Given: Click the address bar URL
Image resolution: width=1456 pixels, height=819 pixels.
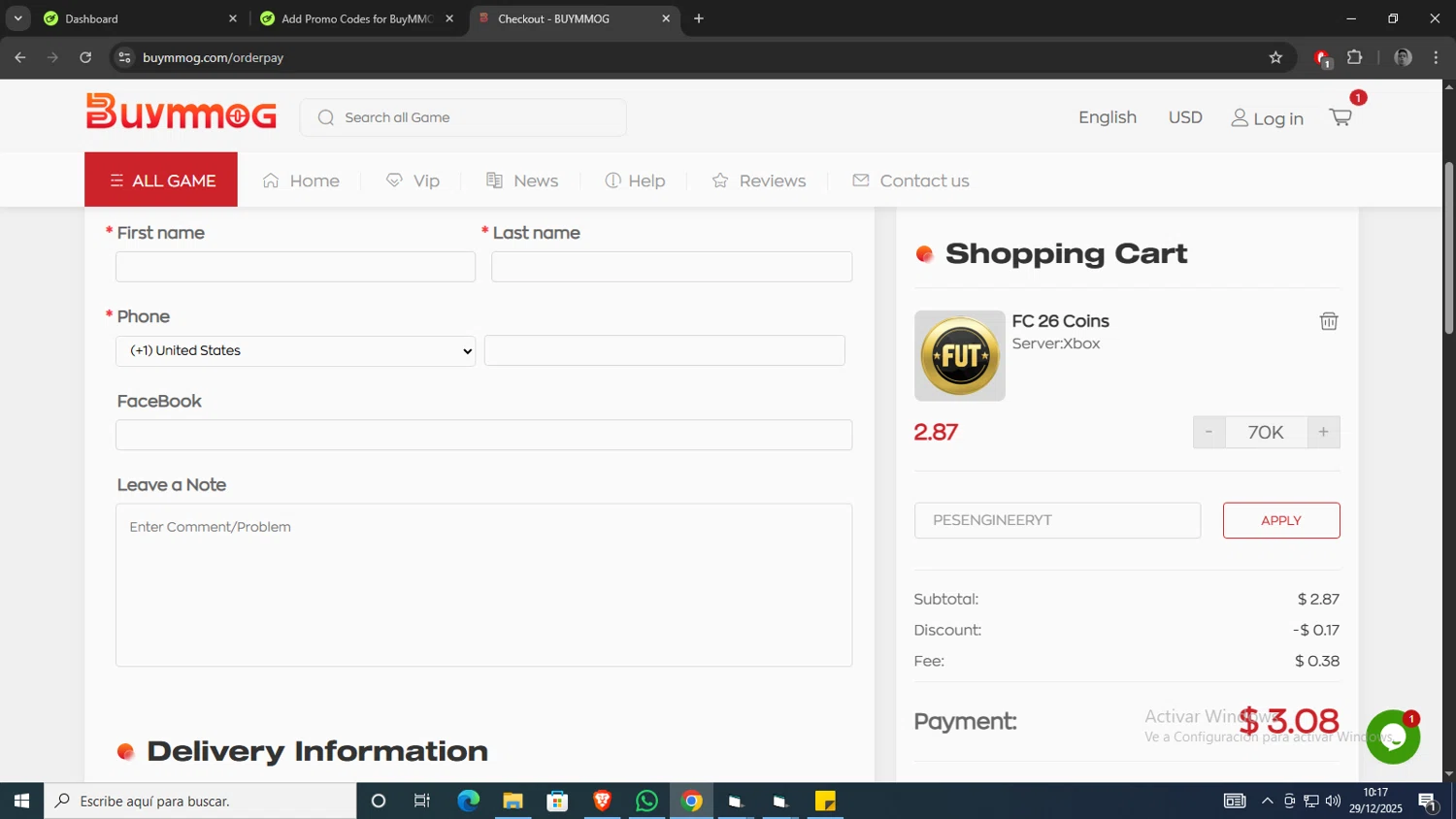Looking at the screenshot, I should [x=213, y=57].
